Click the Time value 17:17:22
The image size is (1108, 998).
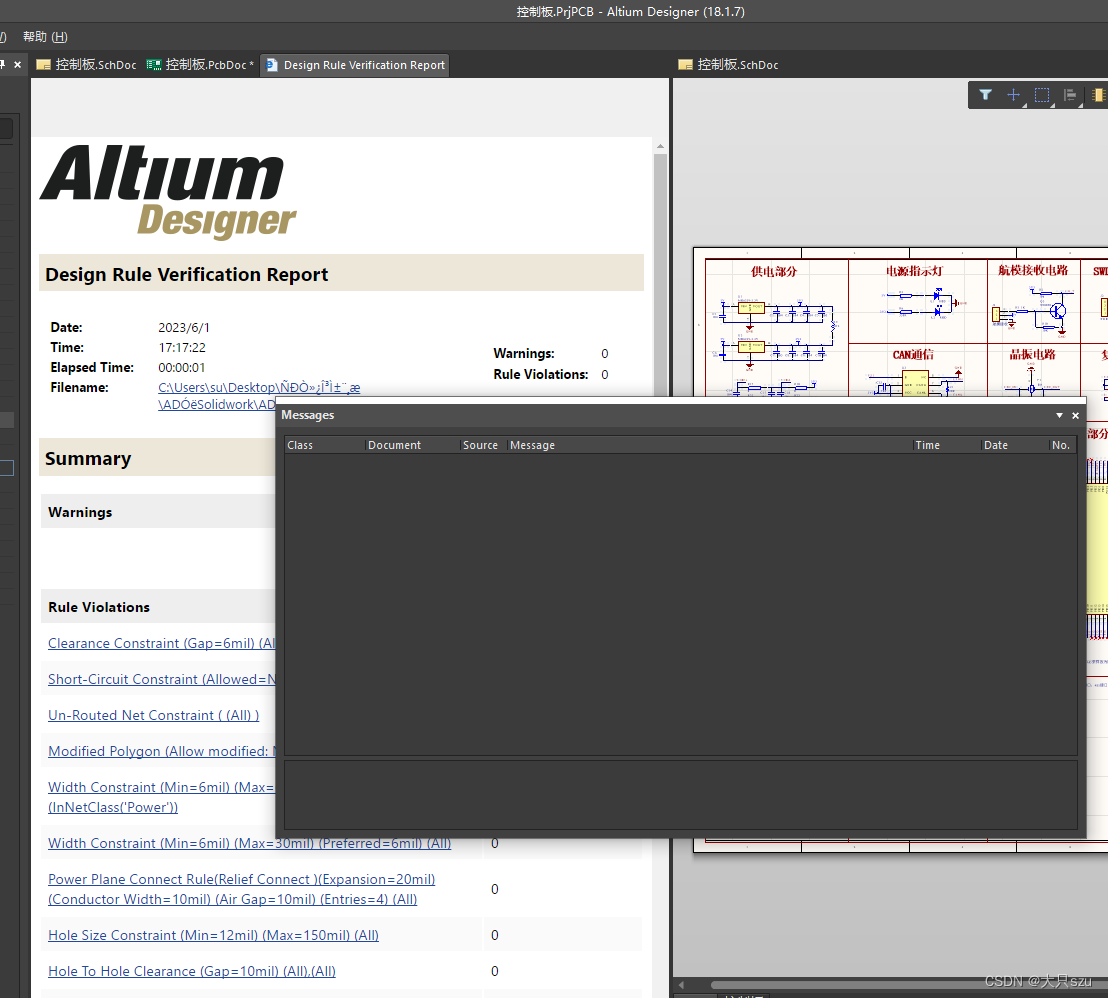click(182, 348)
